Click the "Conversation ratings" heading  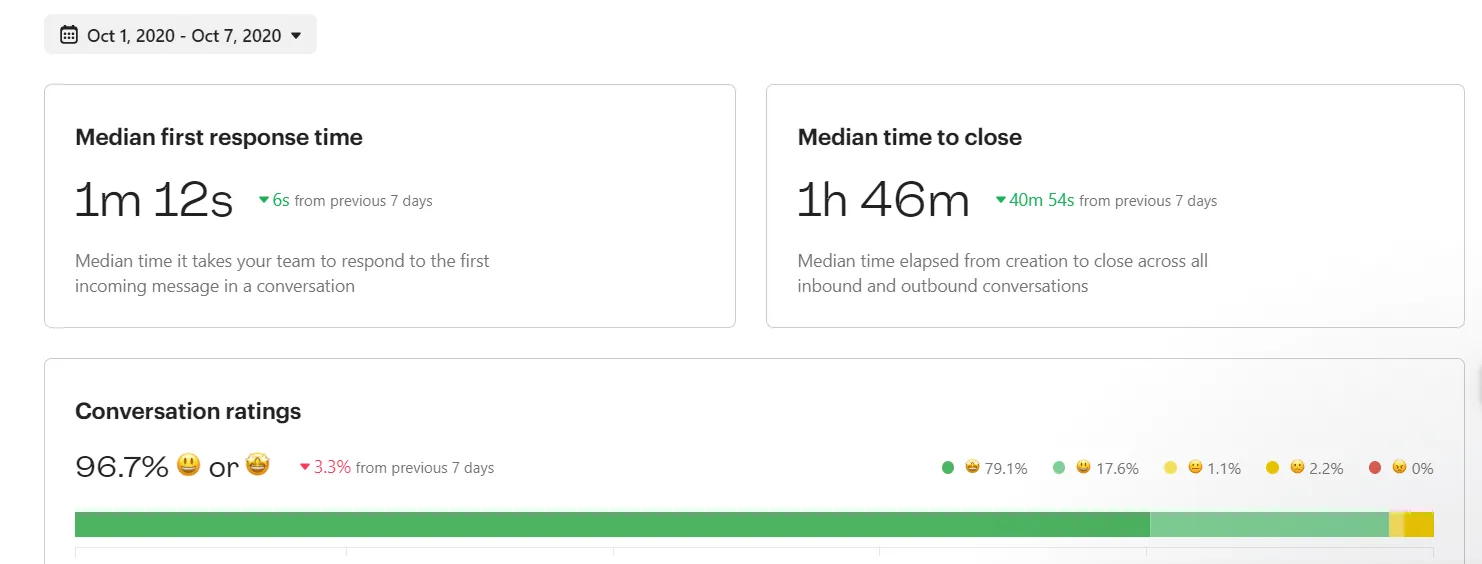[188, 411]
